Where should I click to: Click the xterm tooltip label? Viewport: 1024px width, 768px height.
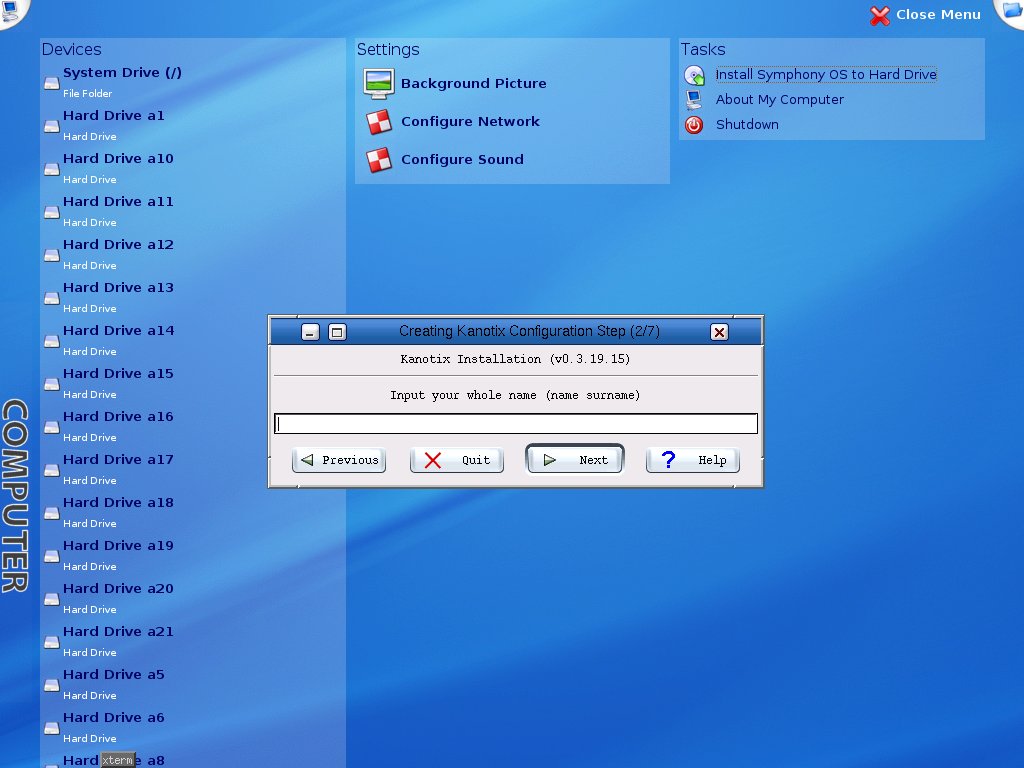(x=118, y=760)
